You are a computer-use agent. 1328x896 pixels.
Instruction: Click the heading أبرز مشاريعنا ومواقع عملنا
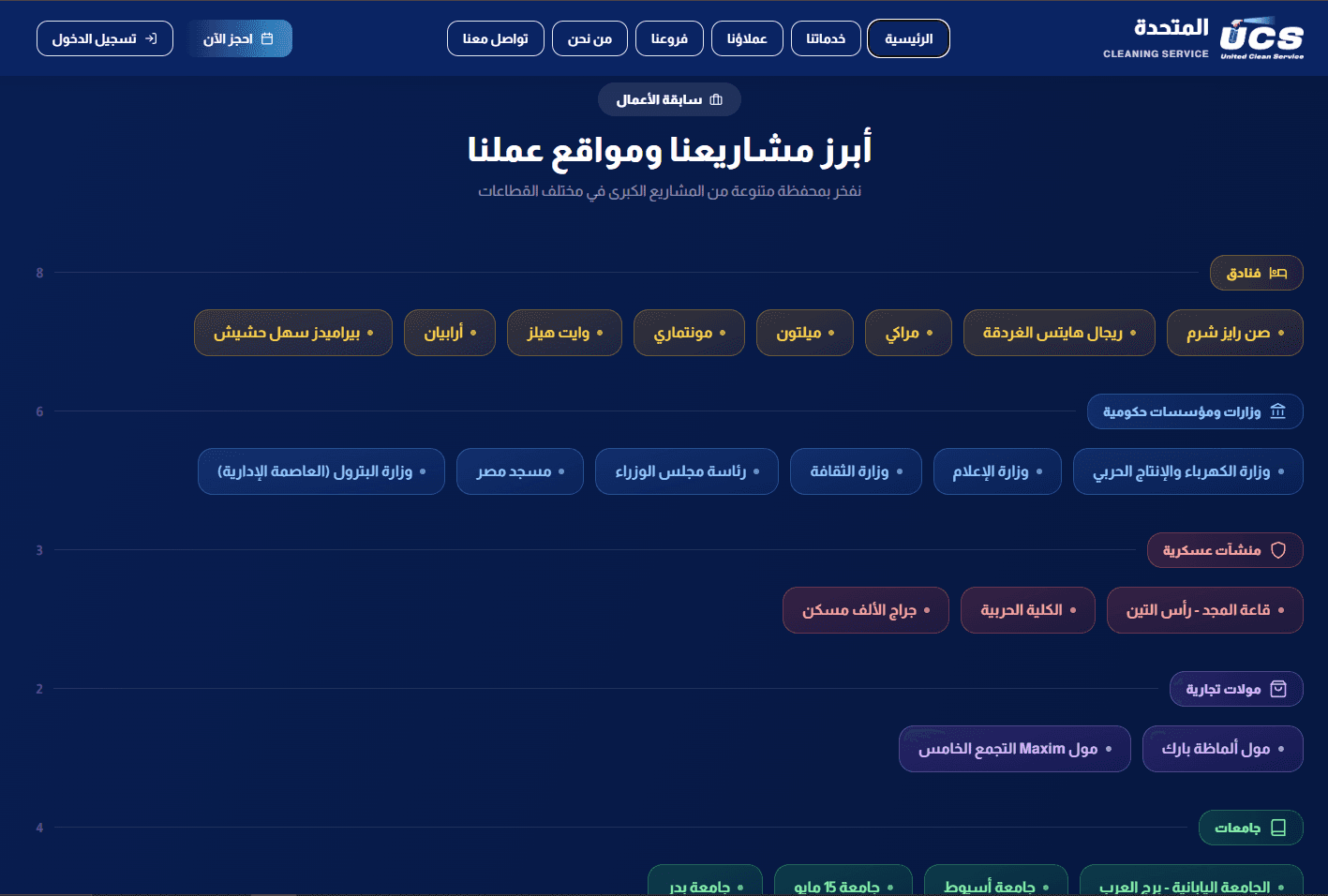point(669,150)
